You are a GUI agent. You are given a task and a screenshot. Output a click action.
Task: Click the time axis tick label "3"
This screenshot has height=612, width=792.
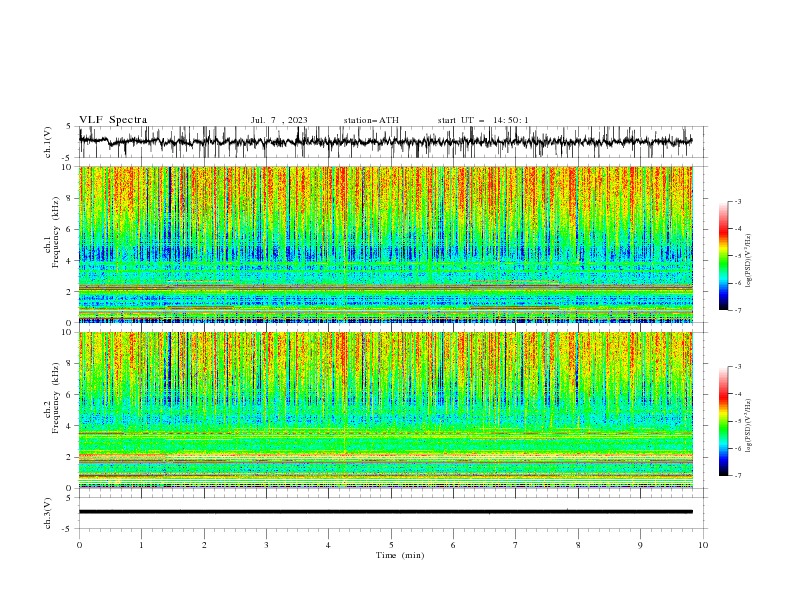267,545
